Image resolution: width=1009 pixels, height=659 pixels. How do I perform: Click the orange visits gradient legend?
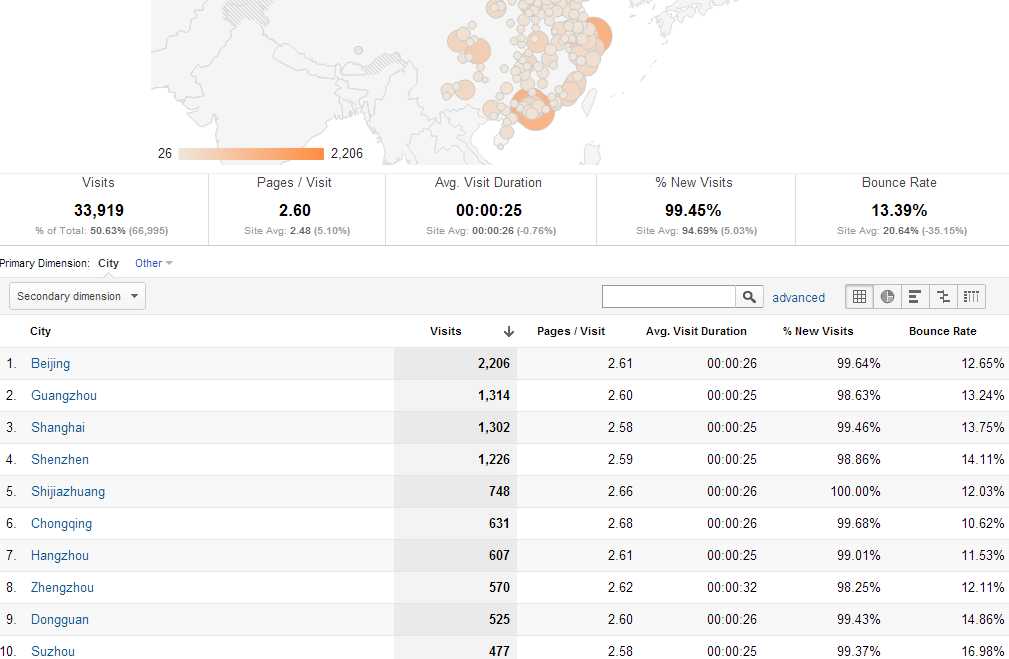[x=251, y=154]
